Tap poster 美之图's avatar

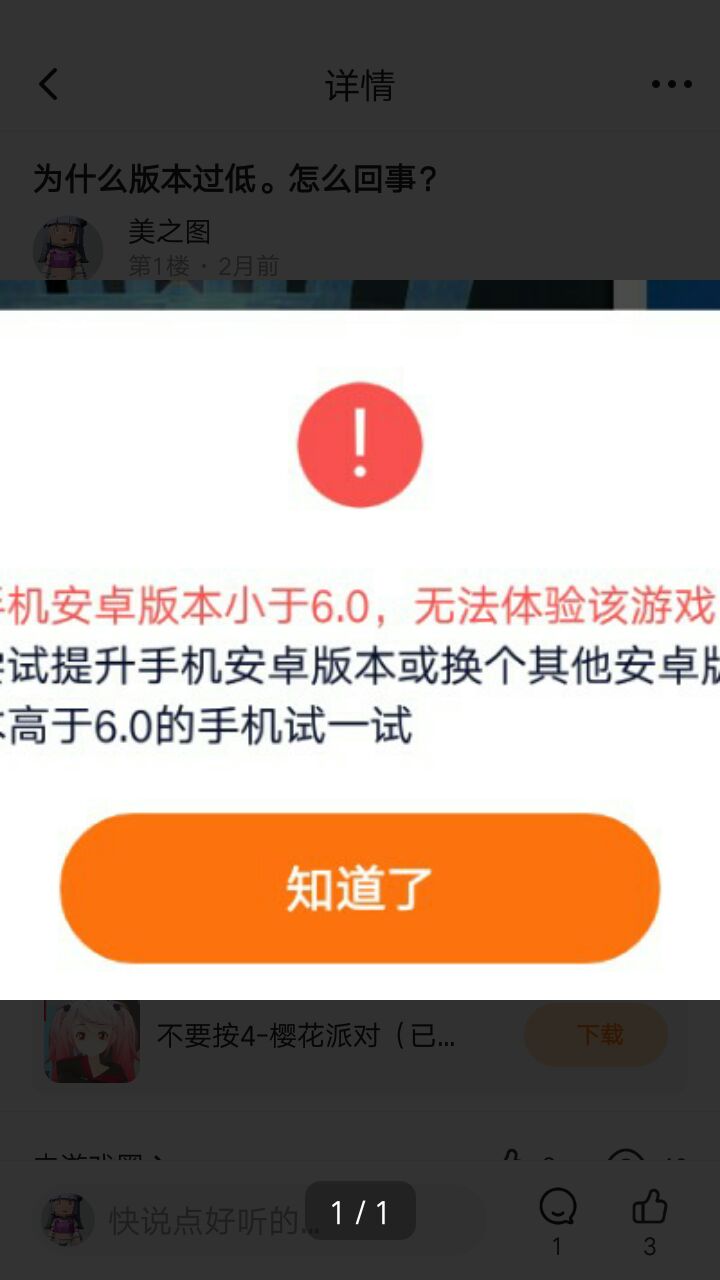coord(68,247)
